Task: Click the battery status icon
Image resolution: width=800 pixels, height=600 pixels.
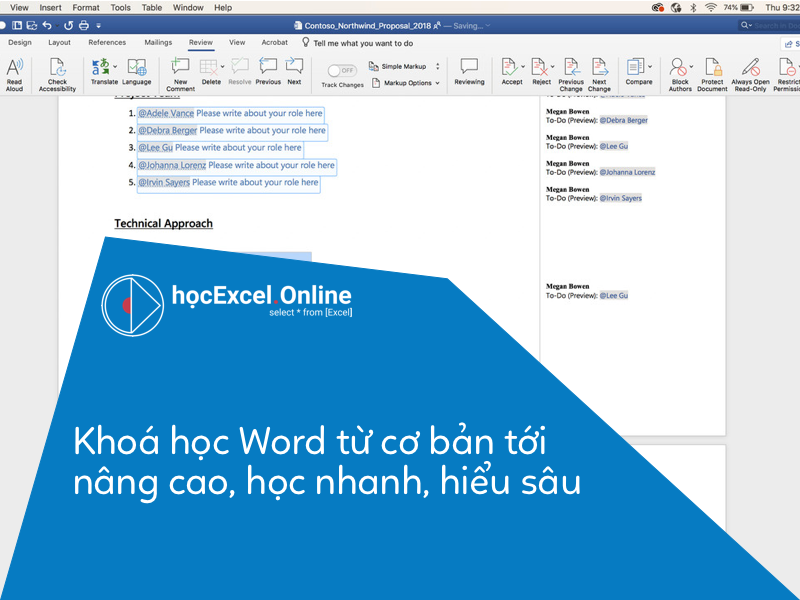Action: tap(747, 8)
